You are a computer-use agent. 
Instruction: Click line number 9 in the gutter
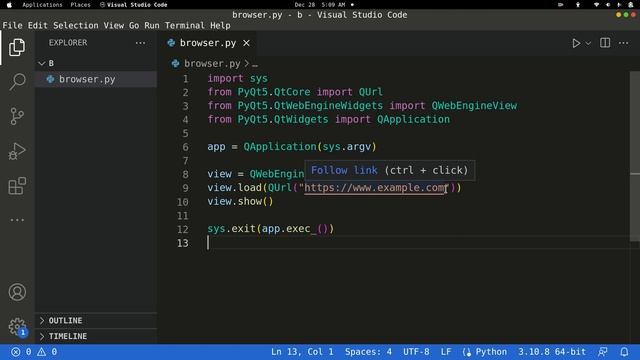coord(185,188)
